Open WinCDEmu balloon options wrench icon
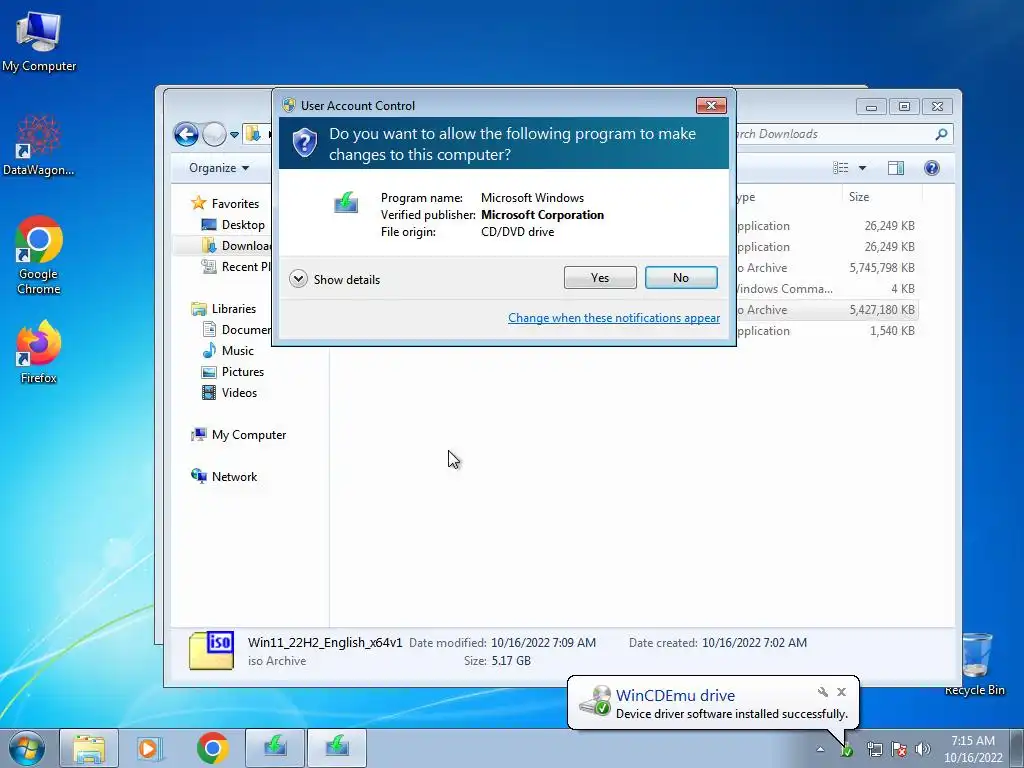This screenshot has width=1024, height=768. 823,692
